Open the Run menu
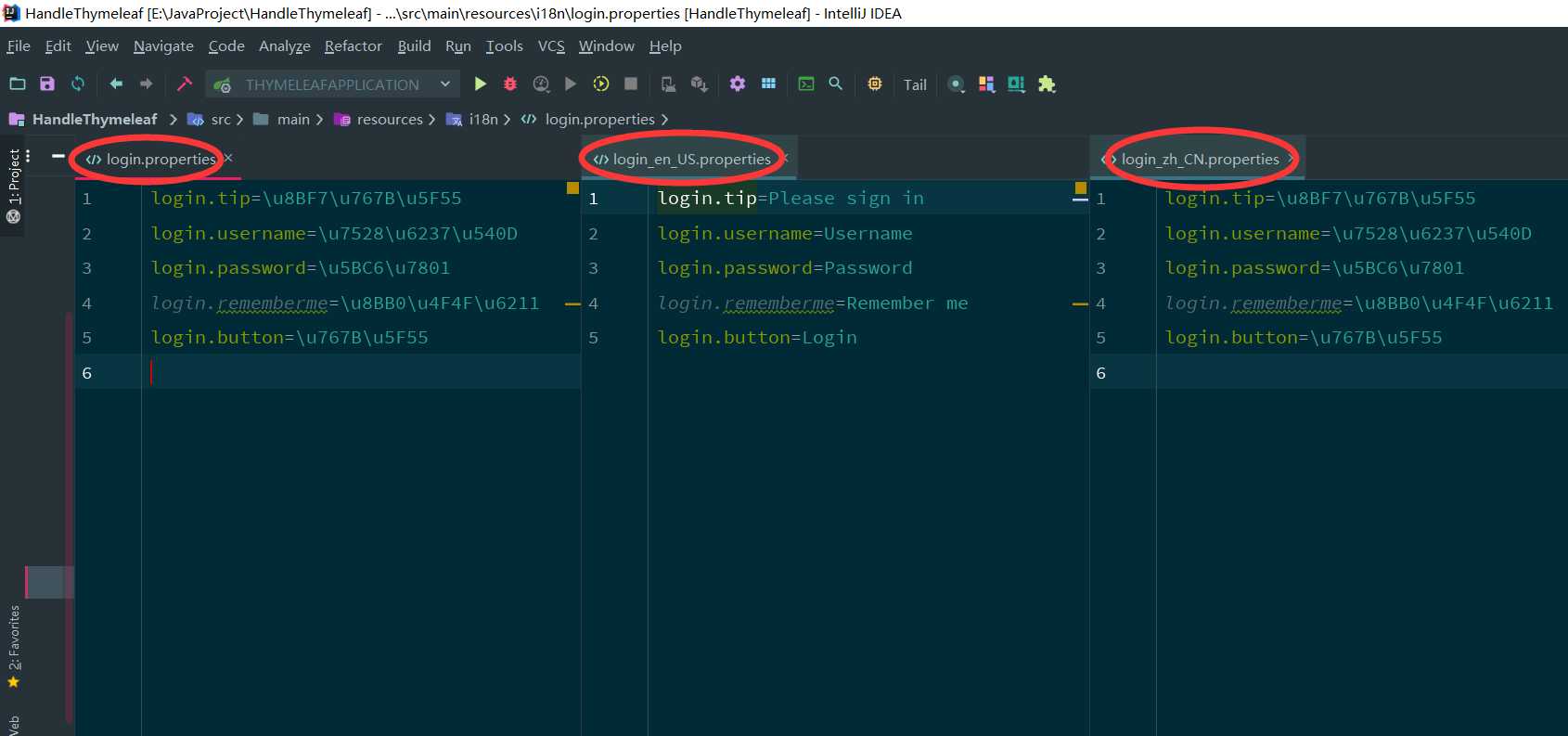Viewport: 1568px width, 736px height. [458, 45]
